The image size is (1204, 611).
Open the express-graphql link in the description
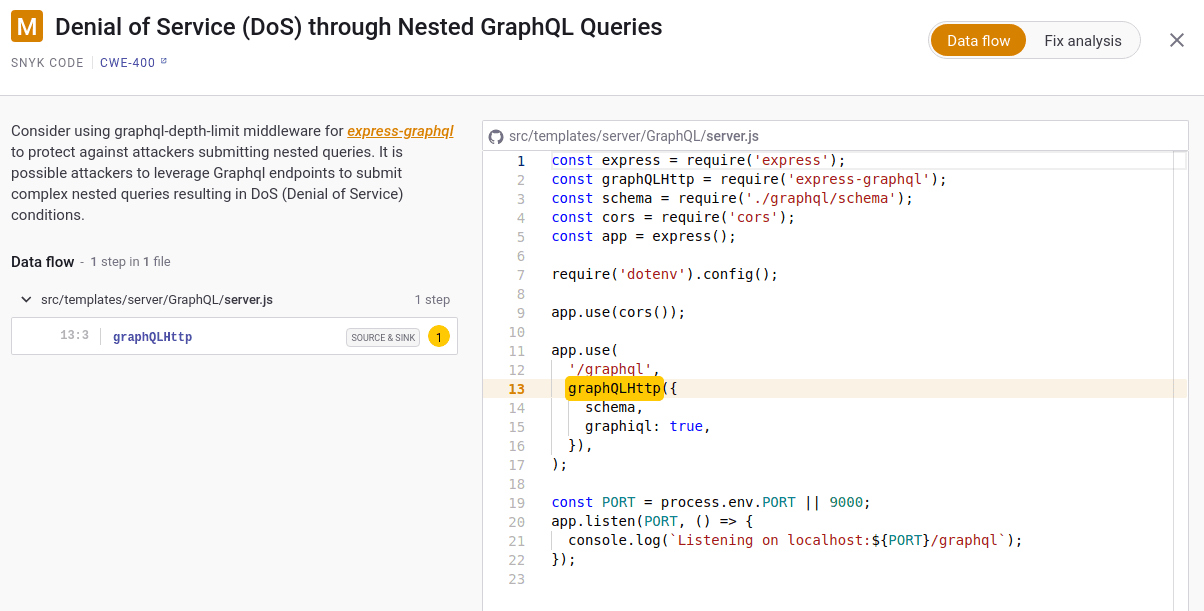pos(400,130)
